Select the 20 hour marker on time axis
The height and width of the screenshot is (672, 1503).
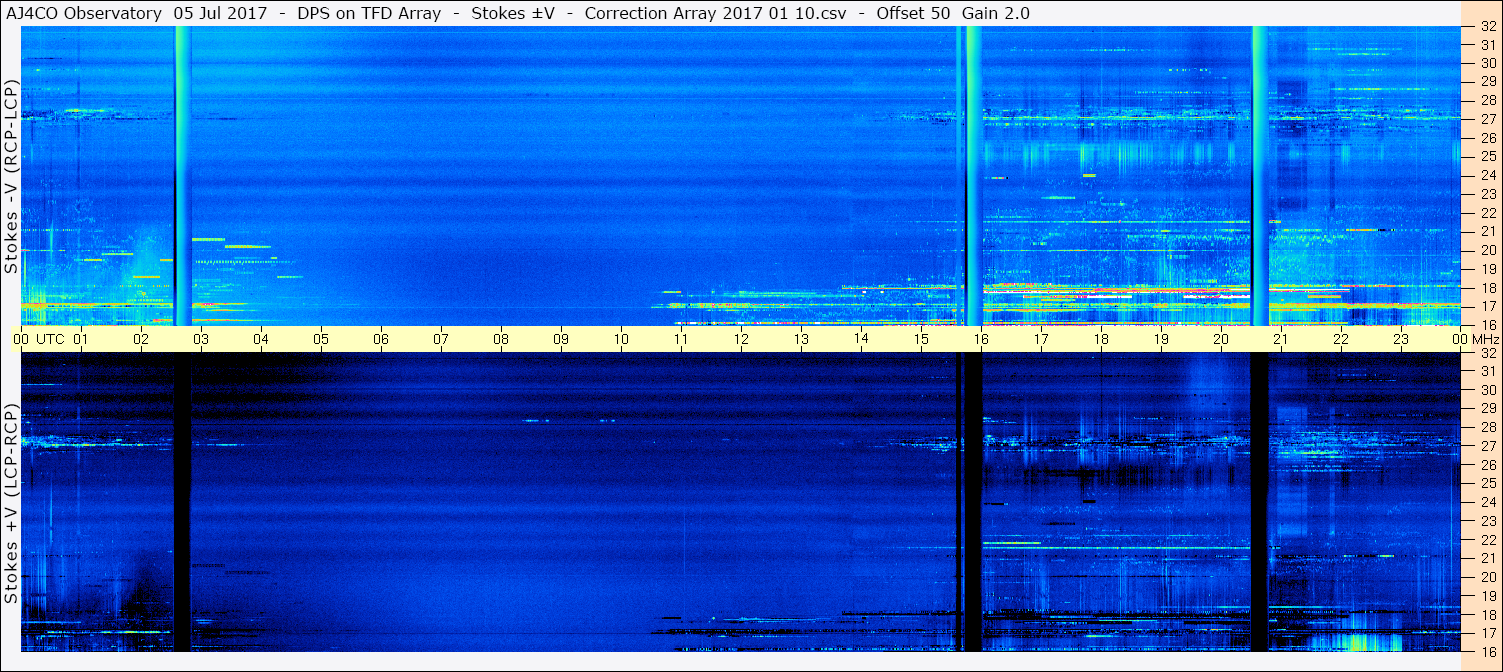tap(1221, 339)
